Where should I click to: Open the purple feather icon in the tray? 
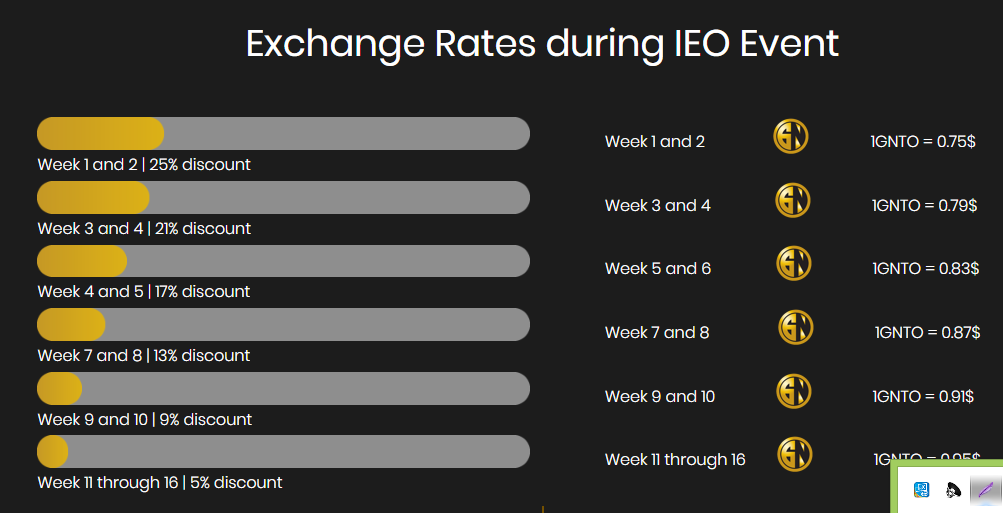pos(985,490)
